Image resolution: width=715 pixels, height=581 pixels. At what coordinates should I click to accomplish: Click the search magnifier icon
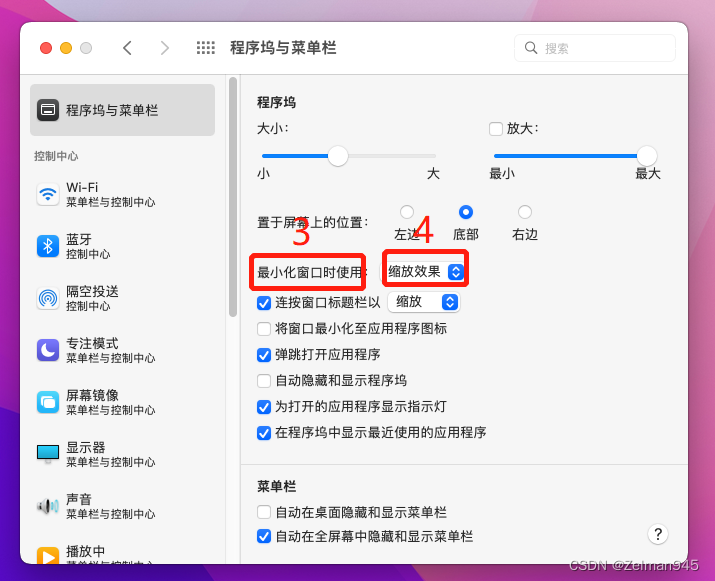pyautogui.click(x=531, y=47)
